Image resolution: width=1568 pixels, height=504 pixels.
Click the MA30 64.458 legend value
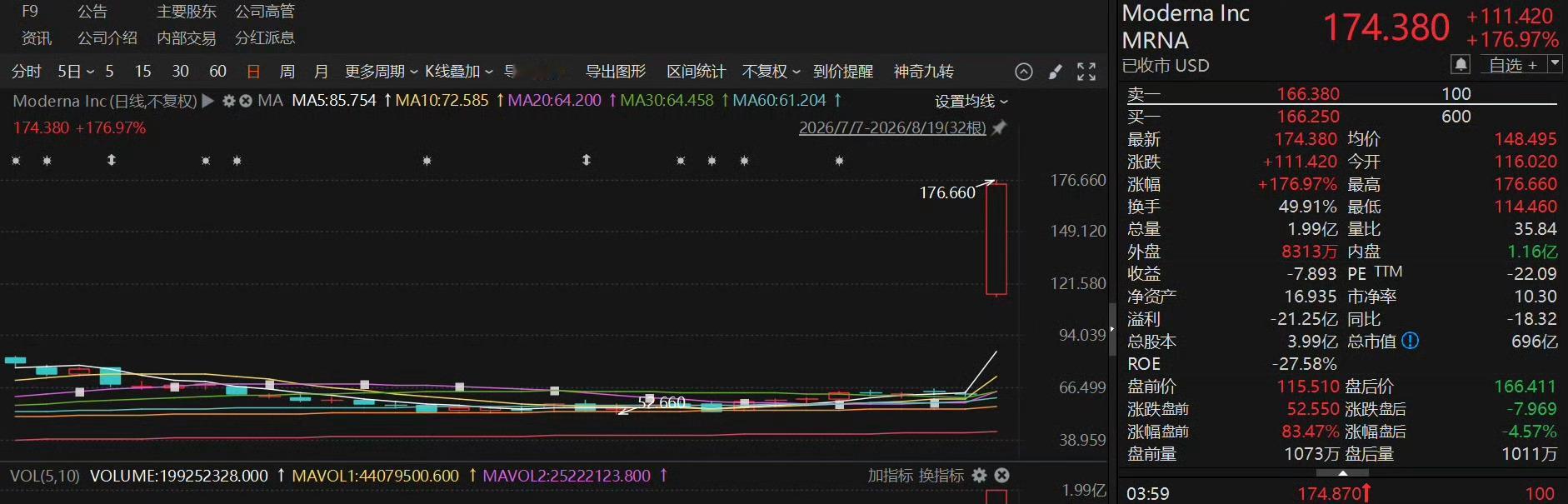pyautogui.click(x=667, y=101)
